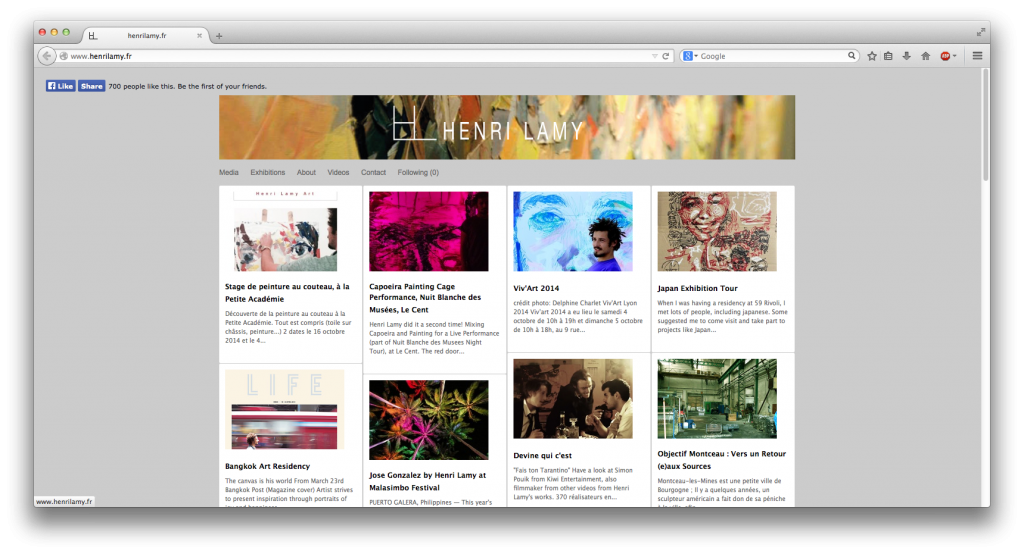The height and width of the screenshot is (554, 1024).
Task: Reload the page with the refresh icon
Action: click(x=666, y=56)
